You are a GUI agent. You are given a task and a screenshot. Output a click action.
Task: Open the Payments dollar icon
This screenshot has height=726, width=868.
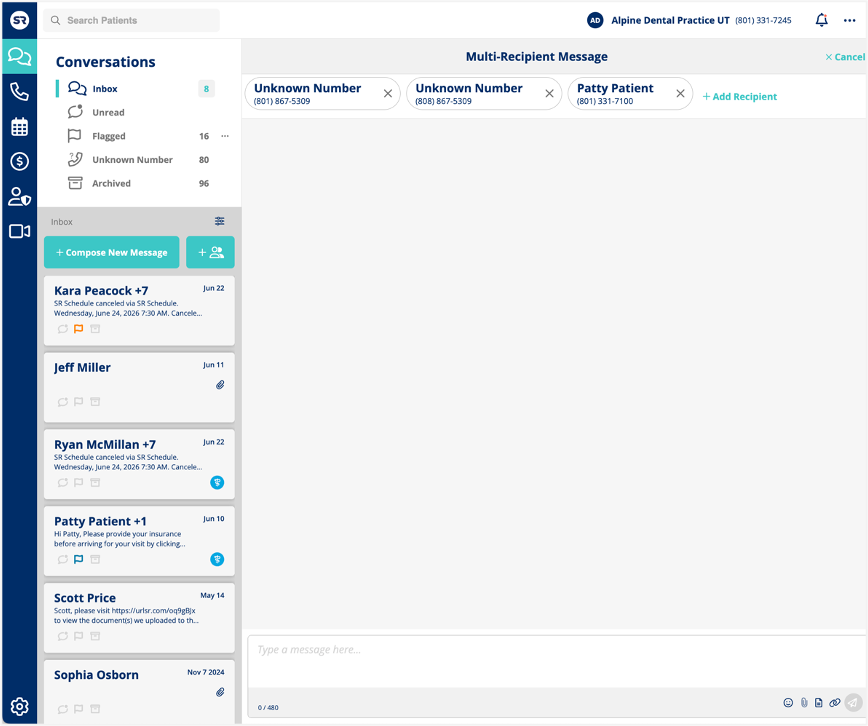19,162
